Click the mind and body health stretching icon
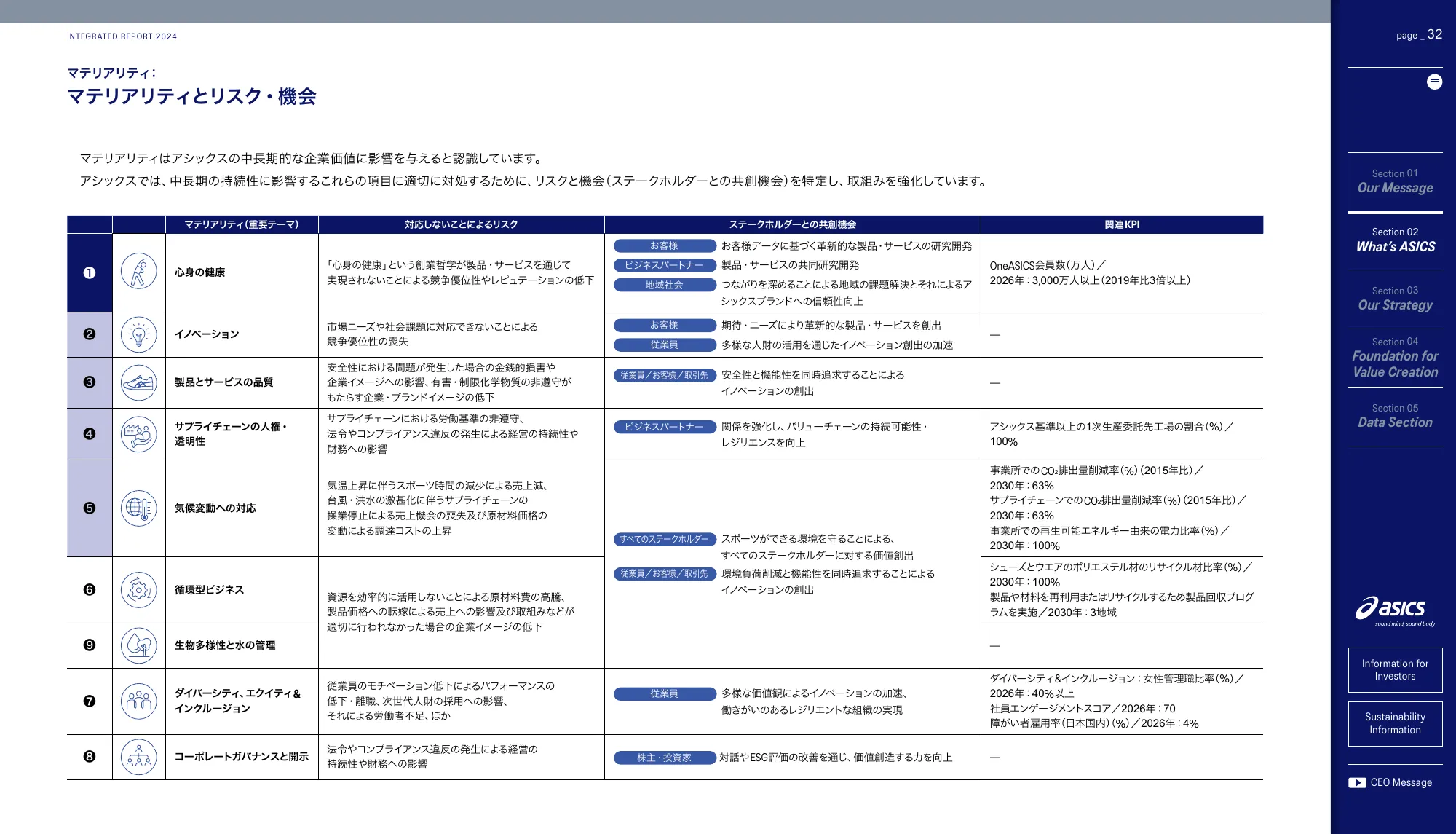1456x834 pixels. (138, 272)
